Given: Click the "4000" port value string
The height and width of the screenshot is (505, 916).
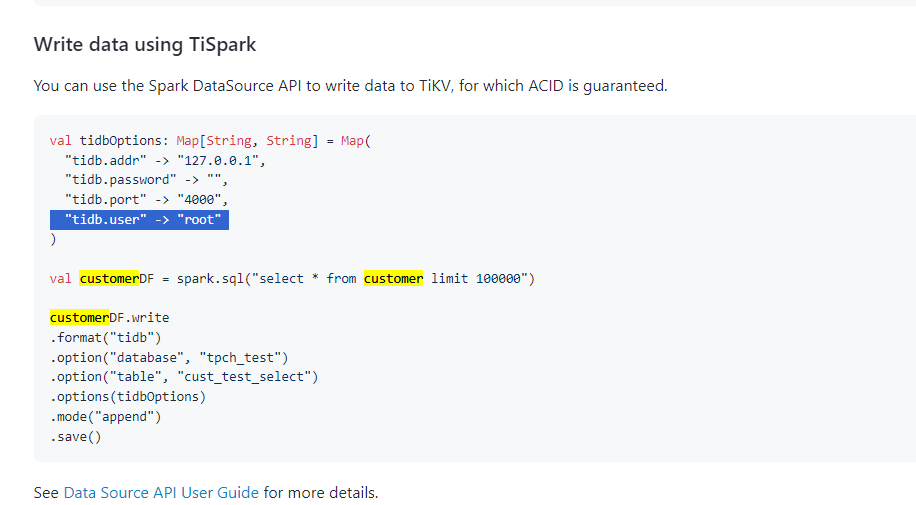Looking at the screenshot, I should tap(203, 200).
